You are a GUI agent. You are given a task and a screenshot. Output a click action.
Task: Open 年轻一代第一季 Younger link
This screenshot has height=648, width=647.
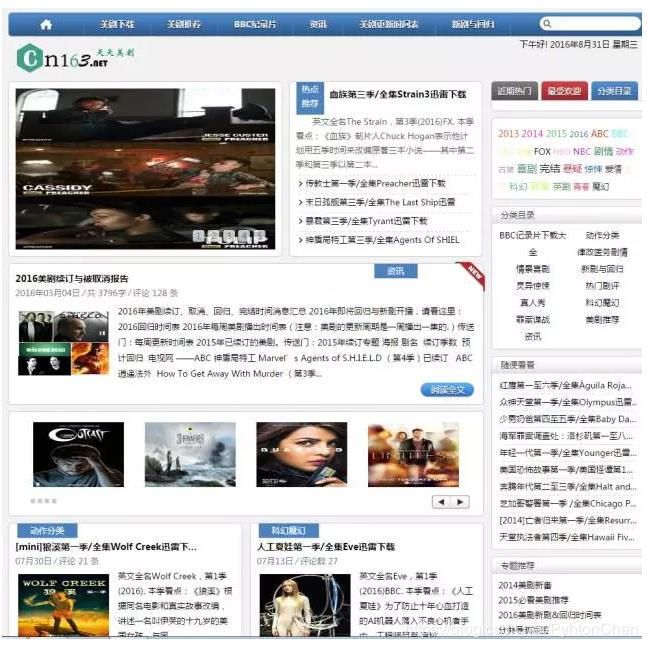click(x=568, y=453)
